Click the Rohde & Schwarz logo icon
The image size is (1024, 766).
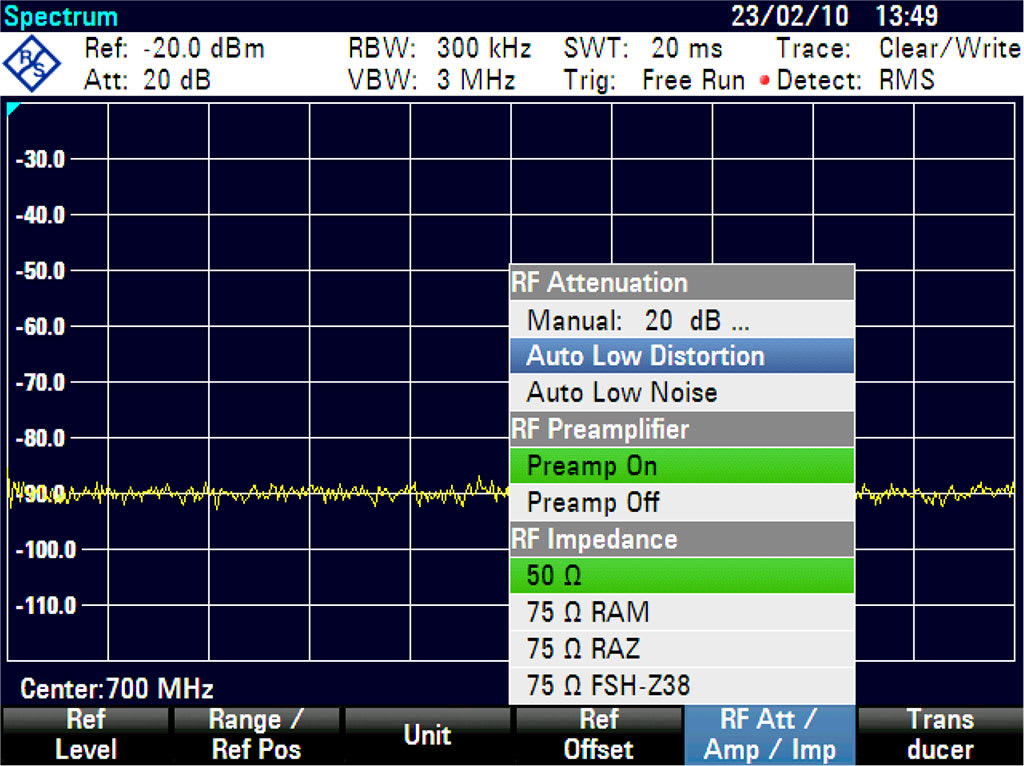point(31,64)
